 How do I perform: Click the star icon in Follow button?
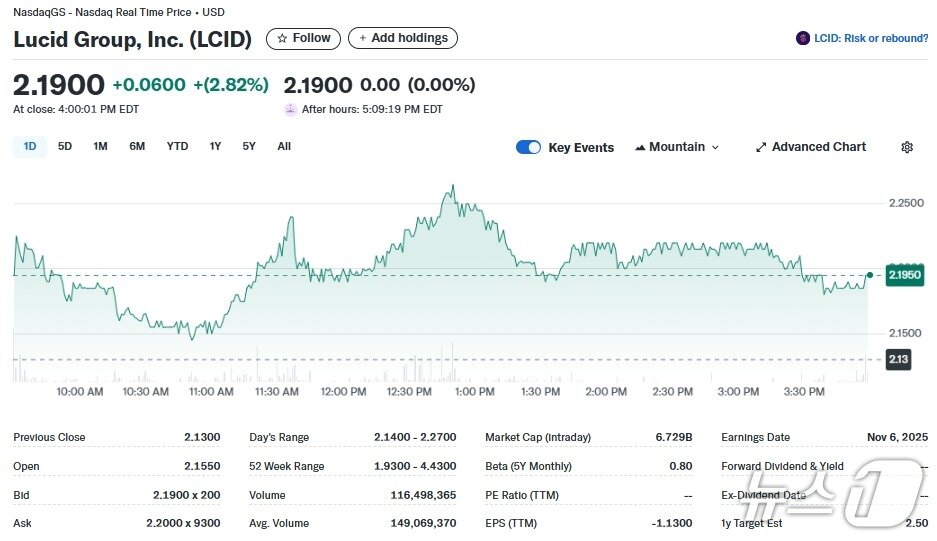282,38
